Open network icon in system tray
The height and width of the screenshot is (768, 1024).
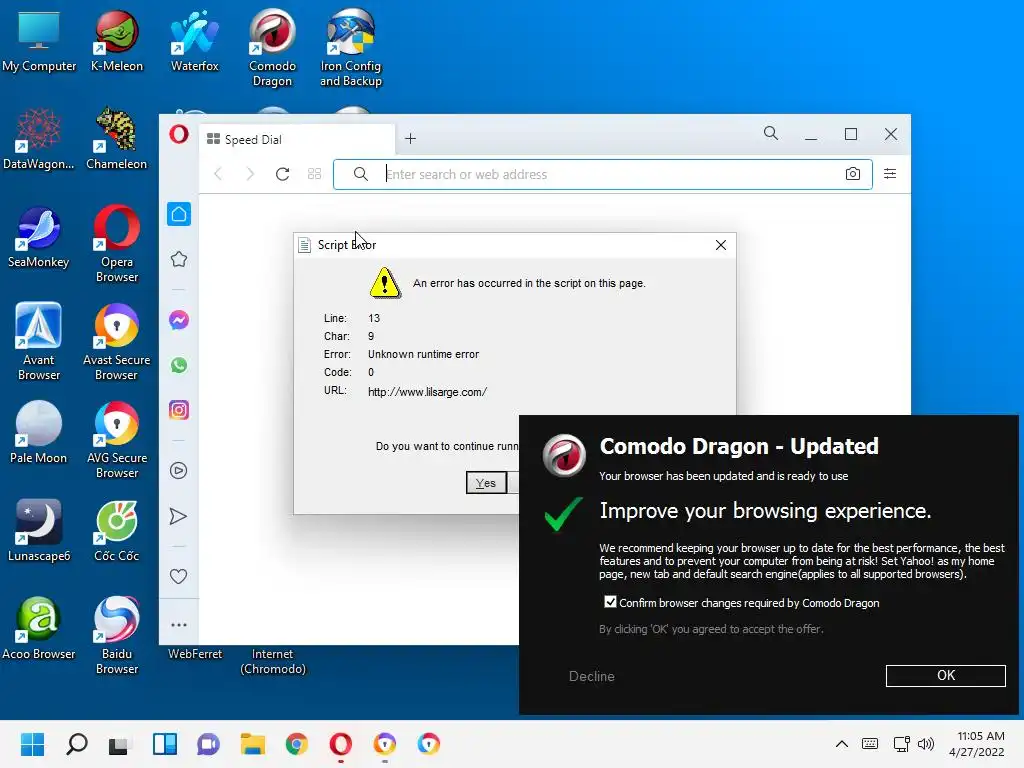pyautogui.click(x=901, y=744)
